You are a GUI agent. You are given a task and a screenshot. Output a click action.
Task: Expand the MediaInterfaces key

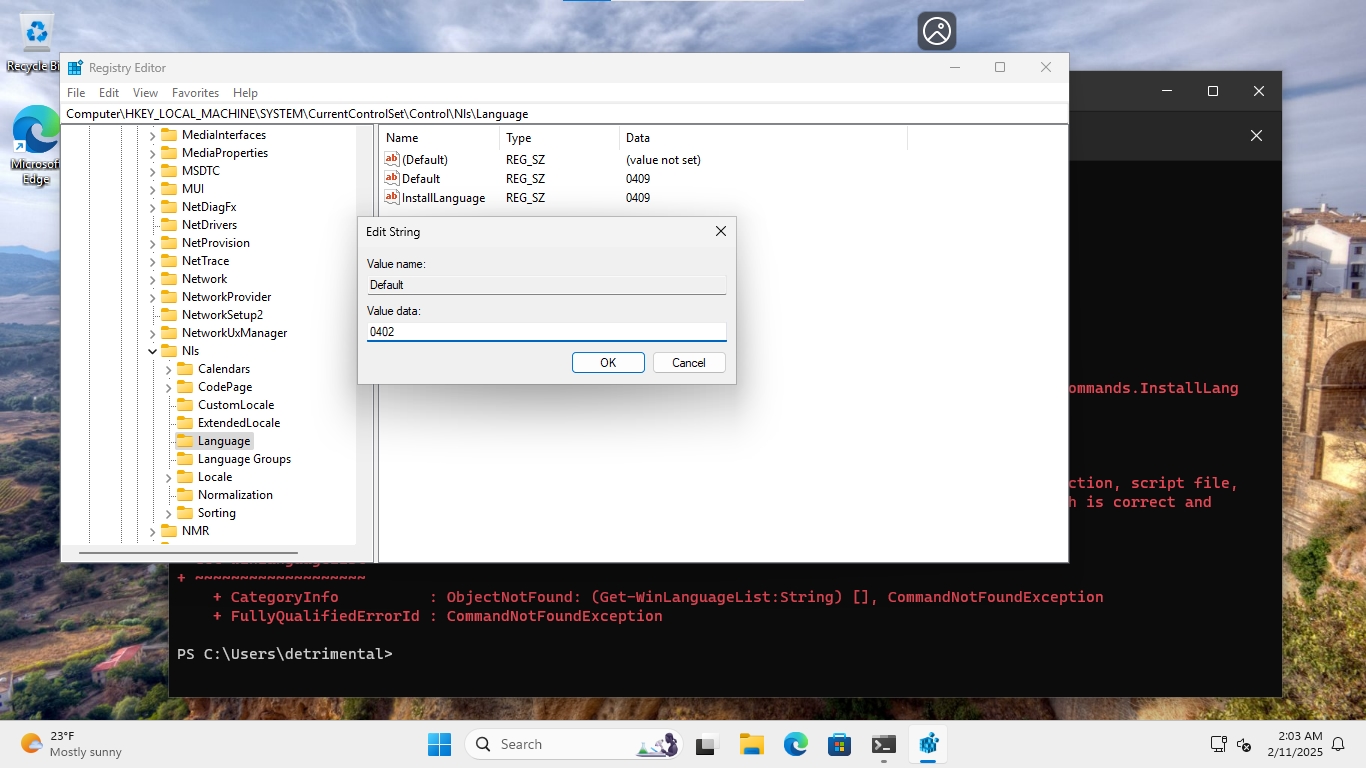(153, 135)
